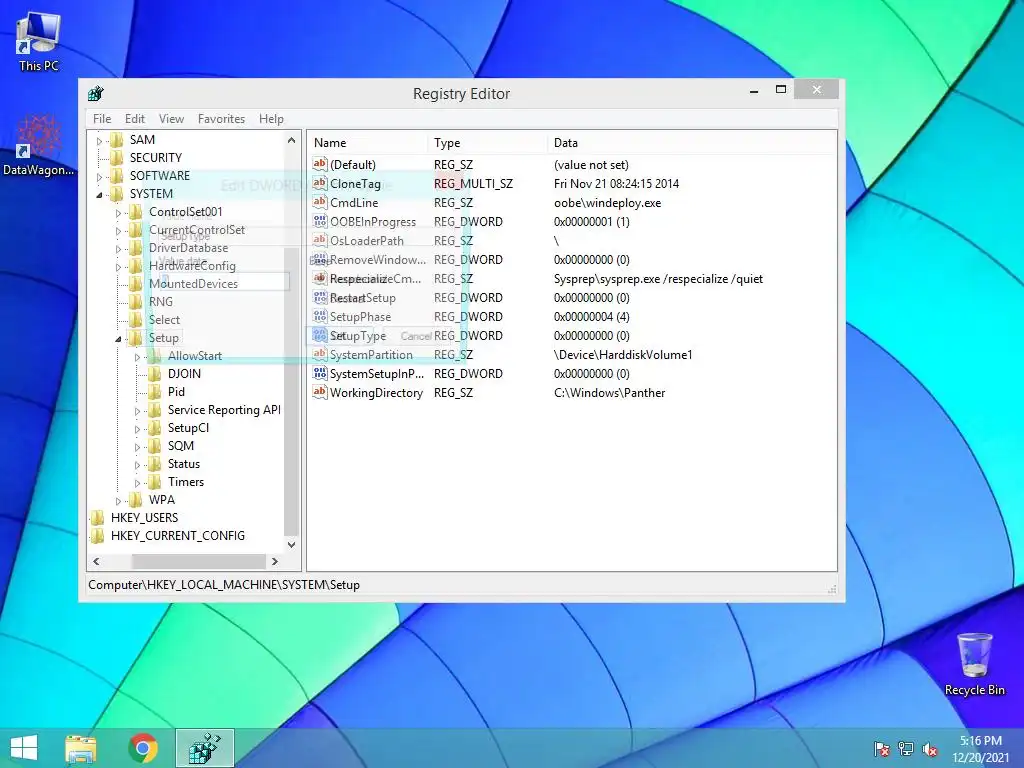1024x768 pixels.
Task: Select the RNG folder icon
Action: point(136,302)
